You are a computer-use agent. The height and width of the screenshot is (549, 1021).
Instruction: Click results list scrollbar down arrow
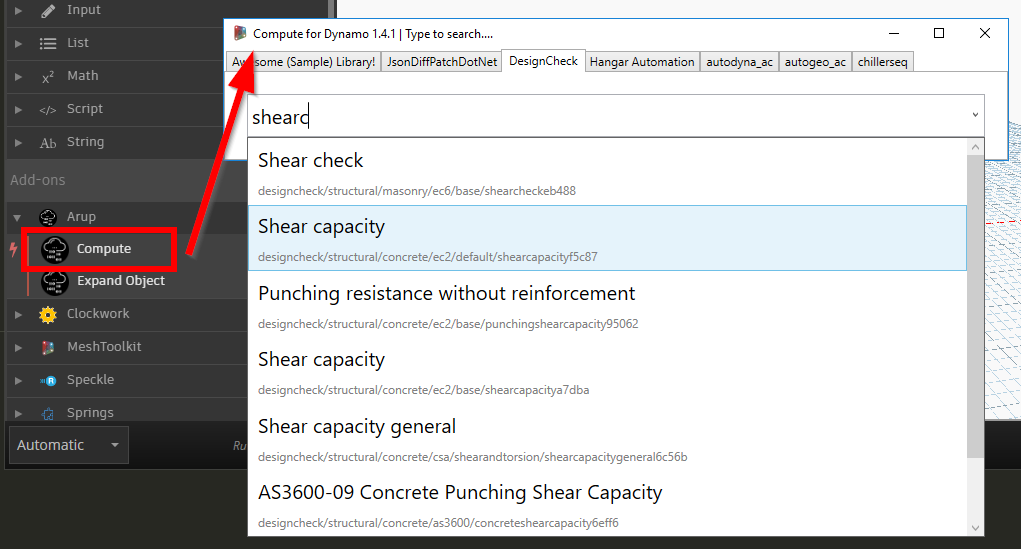pos(975,528)
